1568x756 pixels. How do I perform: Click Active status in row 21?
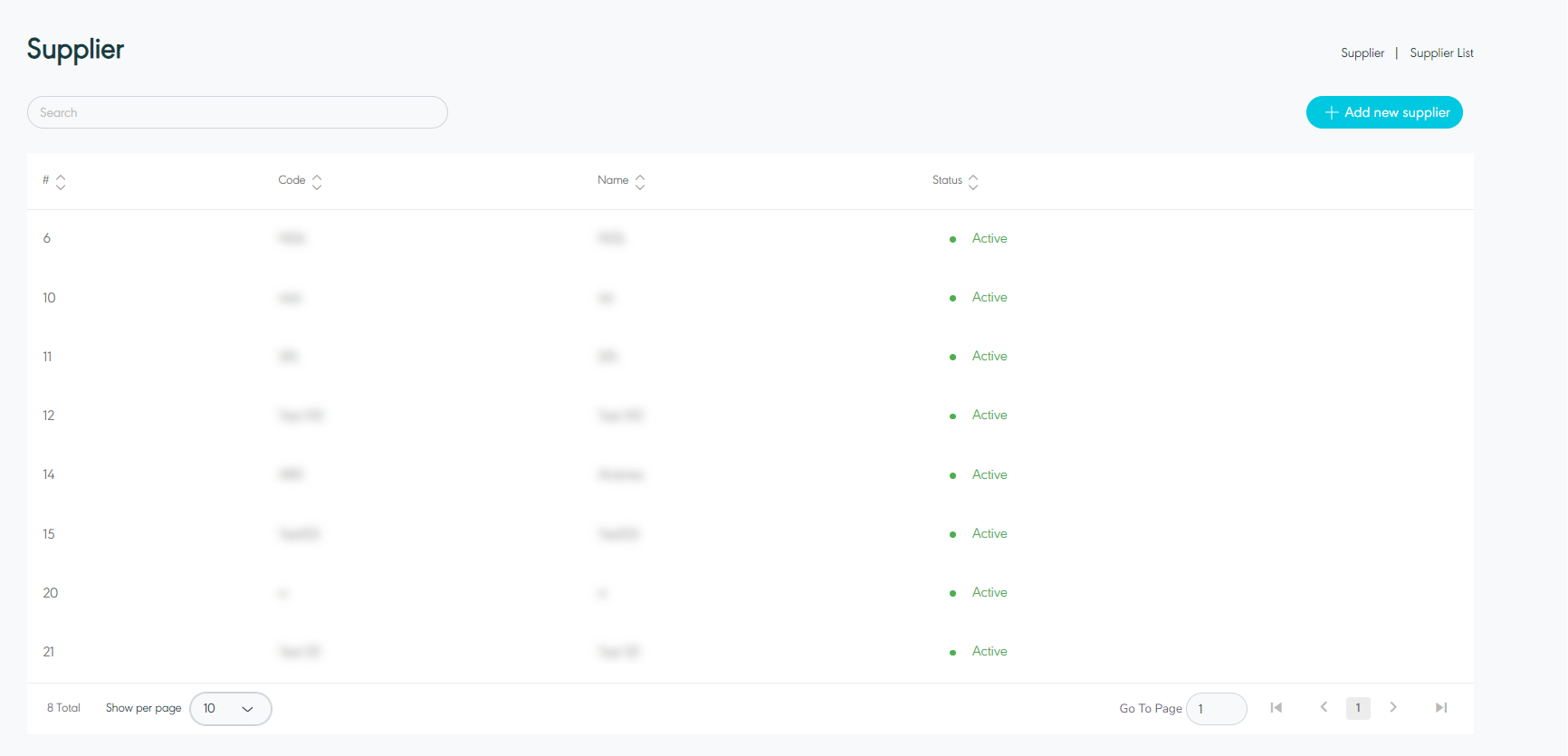click(990, 652)
